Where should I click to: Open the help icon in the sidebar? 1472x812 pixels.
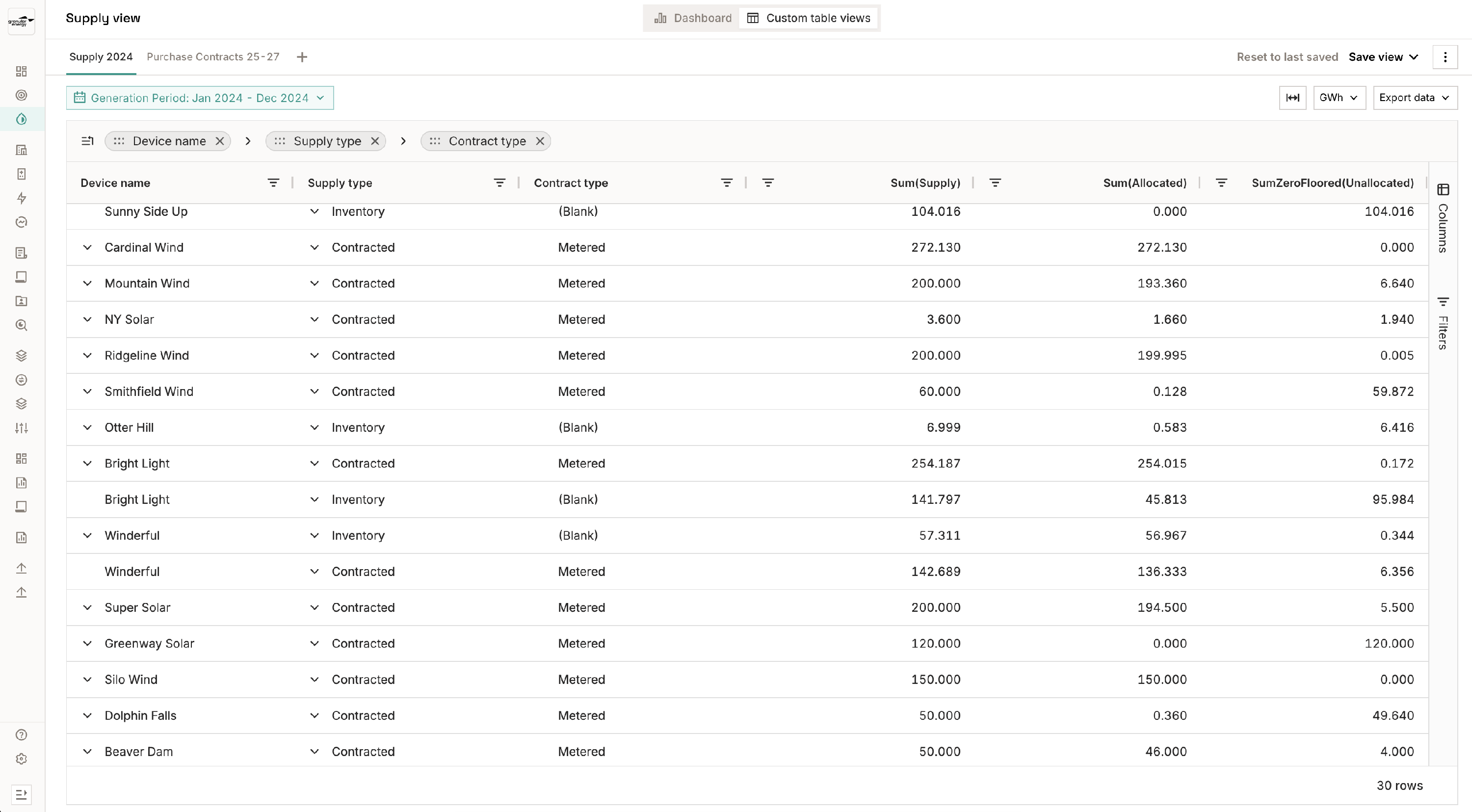[21, 735]
